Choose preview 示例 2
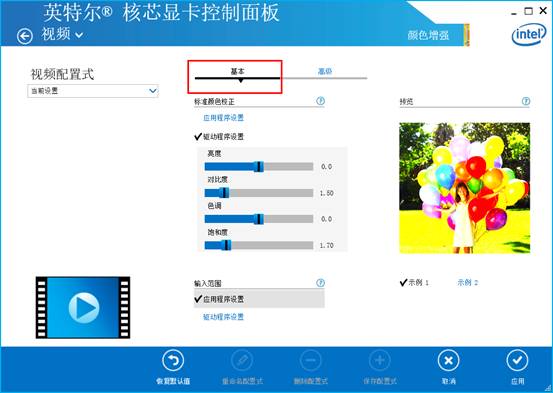The height and width of the screenshot is (393, 553). (468, 282)
